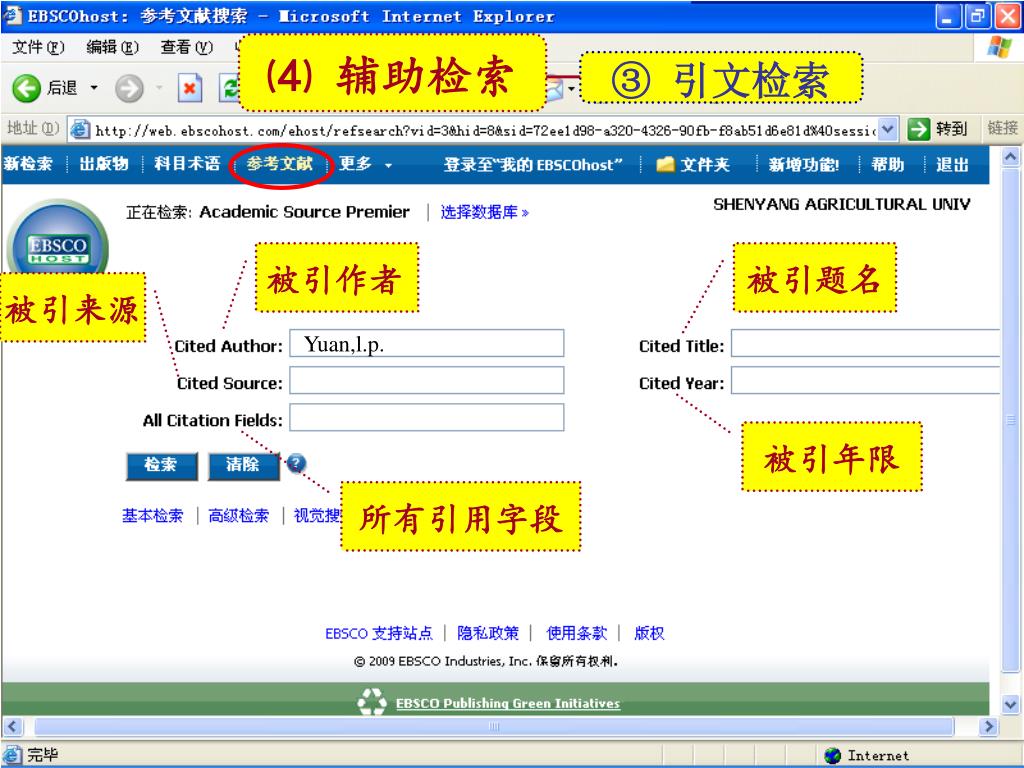Open the 隐私政策 link

[488, 633]
